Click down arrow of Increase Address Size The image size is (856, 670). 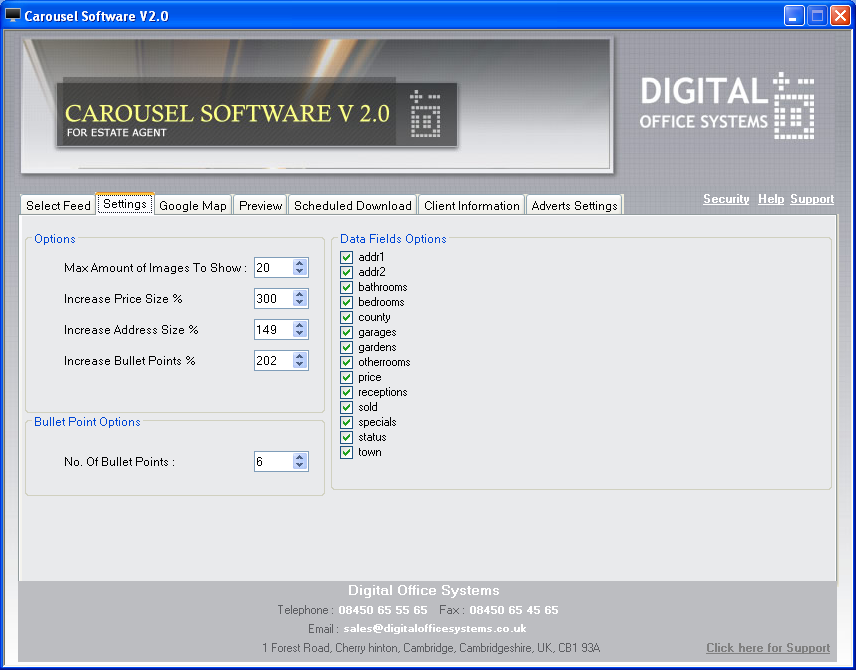(x=299, y=334)
